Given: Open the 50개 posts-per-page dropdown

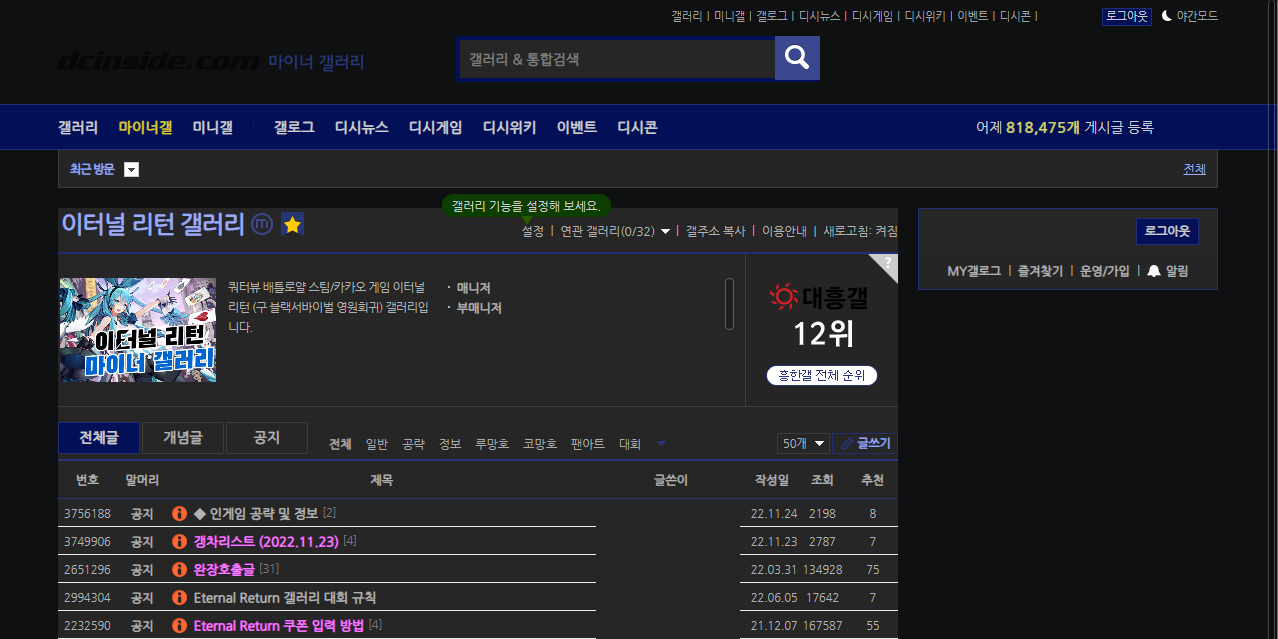Looking at the screenshot, I should point(802,443).
